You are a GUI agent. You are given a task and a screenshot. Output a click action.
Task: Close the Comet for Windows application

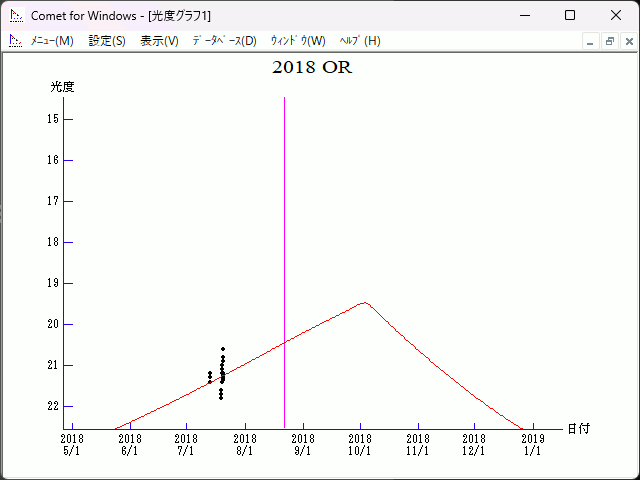616,15
